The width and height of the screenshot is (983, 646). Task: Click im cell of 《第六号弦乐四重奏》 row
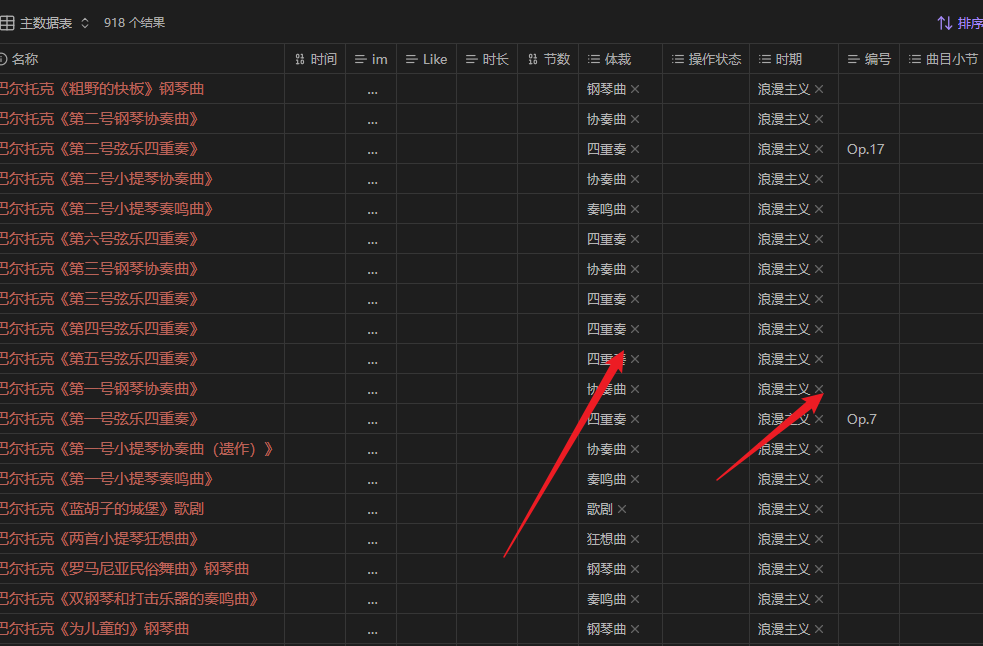(372, 239)
